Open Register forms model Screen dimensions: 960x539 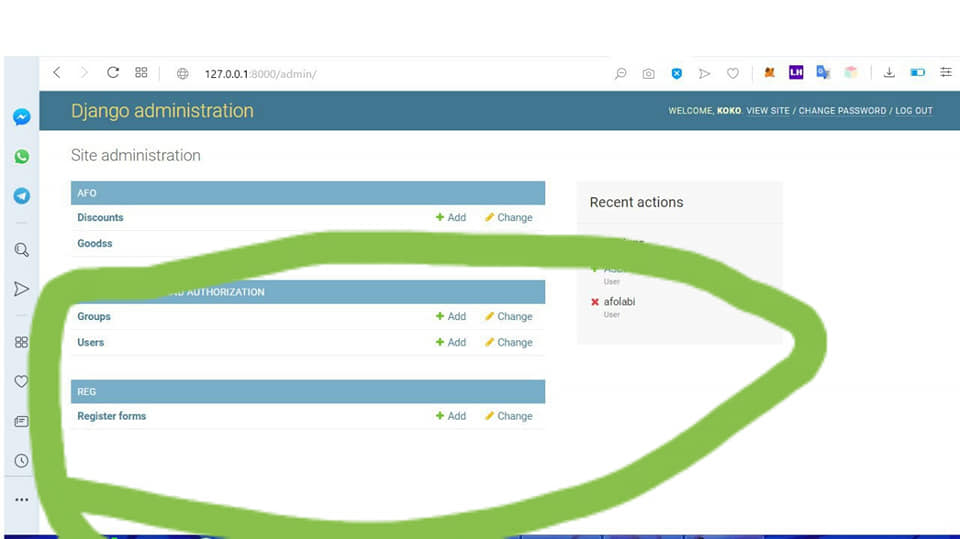111,416
